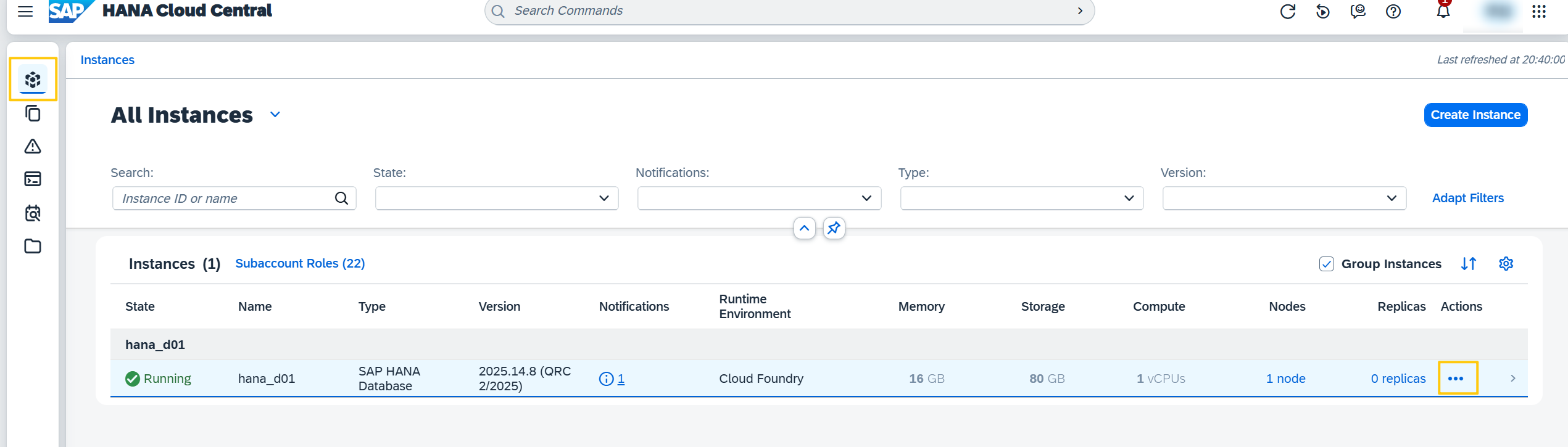Viewport: 1568px width, 447px height.
Task: Focus the Instance ID or name field
Action: [234, 199]
